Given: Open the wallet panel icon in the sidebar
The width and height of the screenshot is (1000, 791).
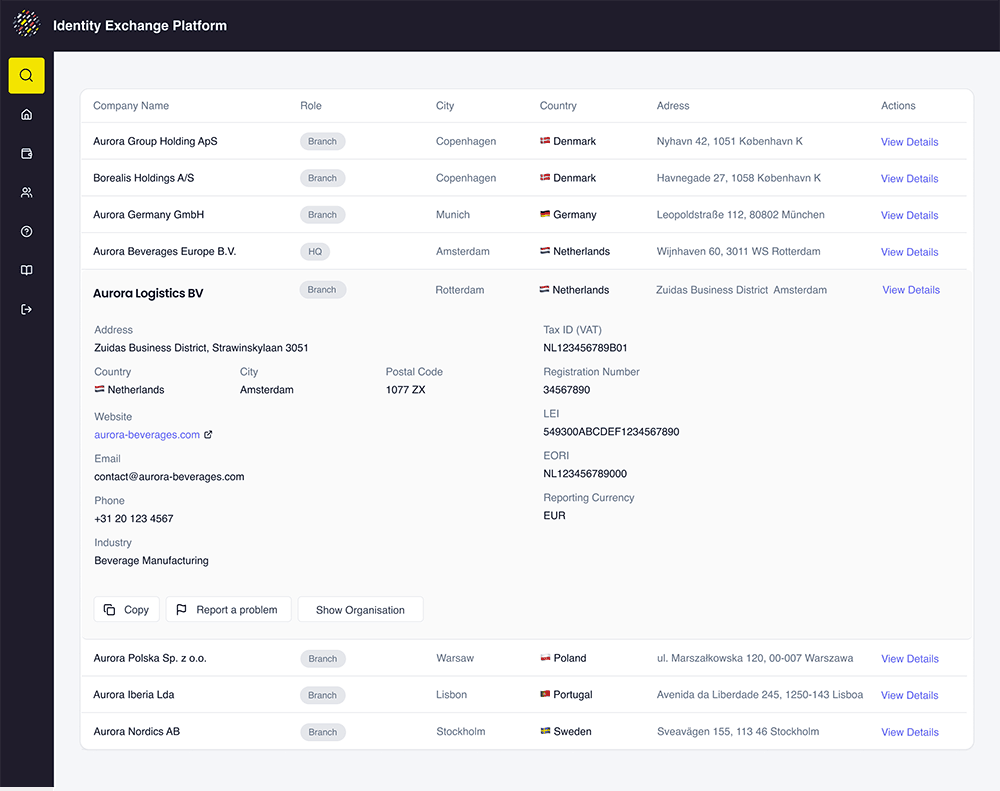Looking at the screenshot, I should pyautogui.click(x=26, y=153).
